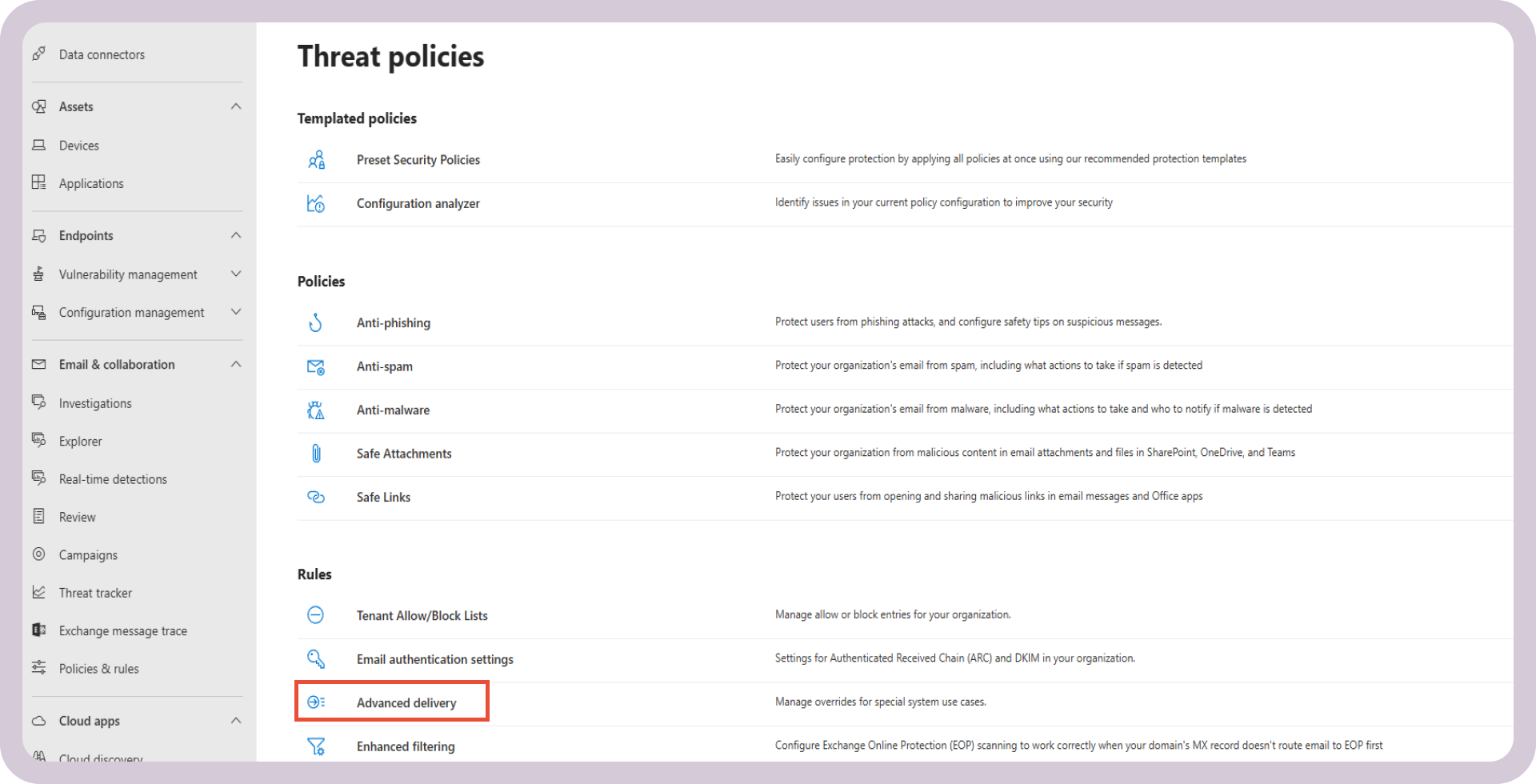
Task: Open Advanced delivery settings
Action: [406, 702]
